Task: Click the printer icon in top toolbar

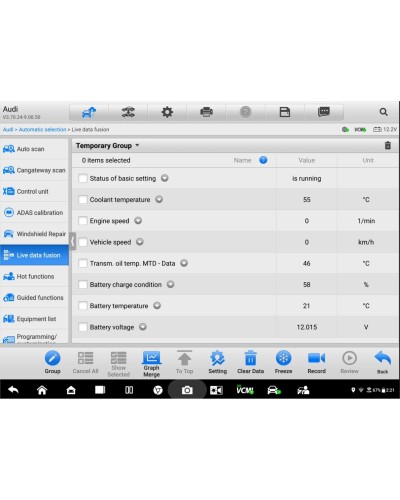Action: click(x=206, y=112)
